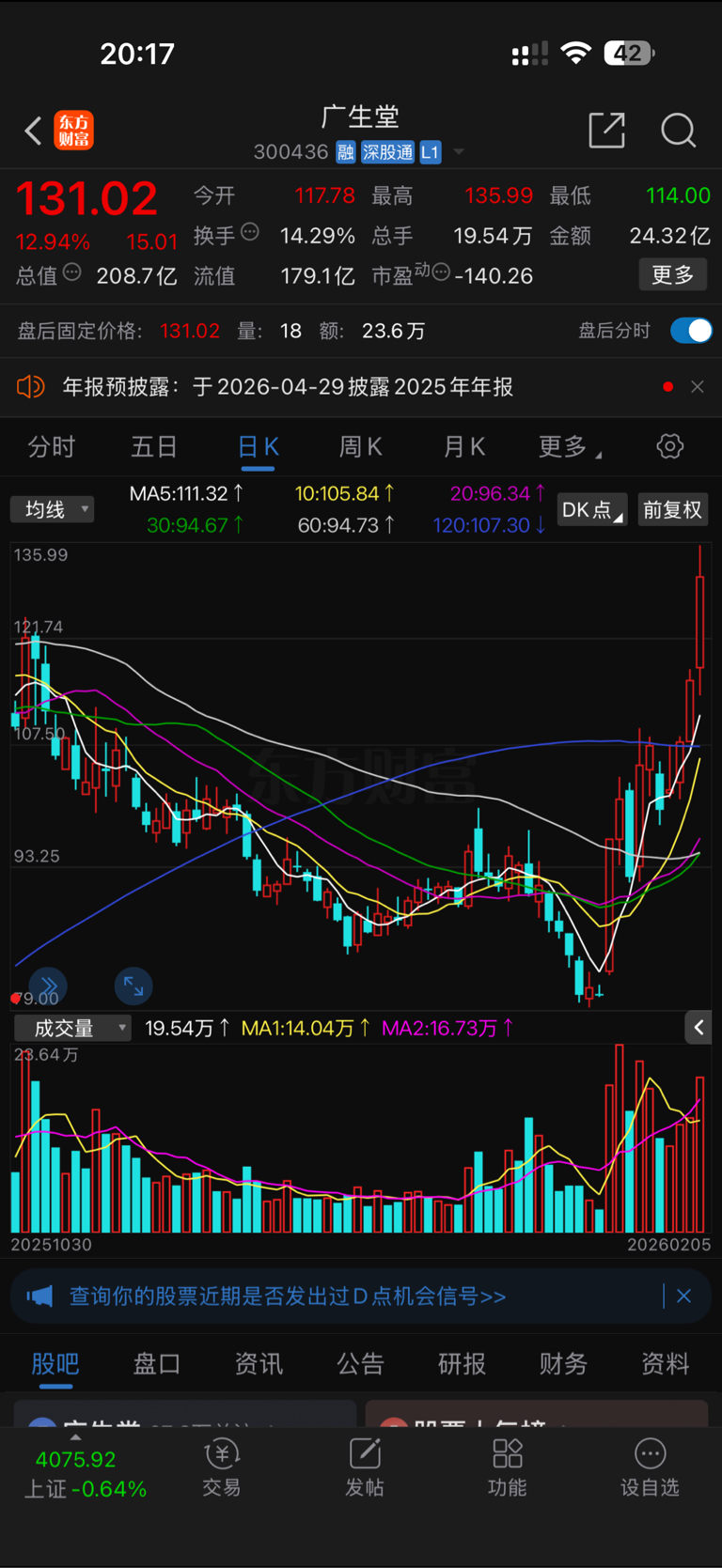Open 查询你的股票近期是否发出过D点机会信号 link
This screenshot has width=722, height=1568.
pos(288,1296)
